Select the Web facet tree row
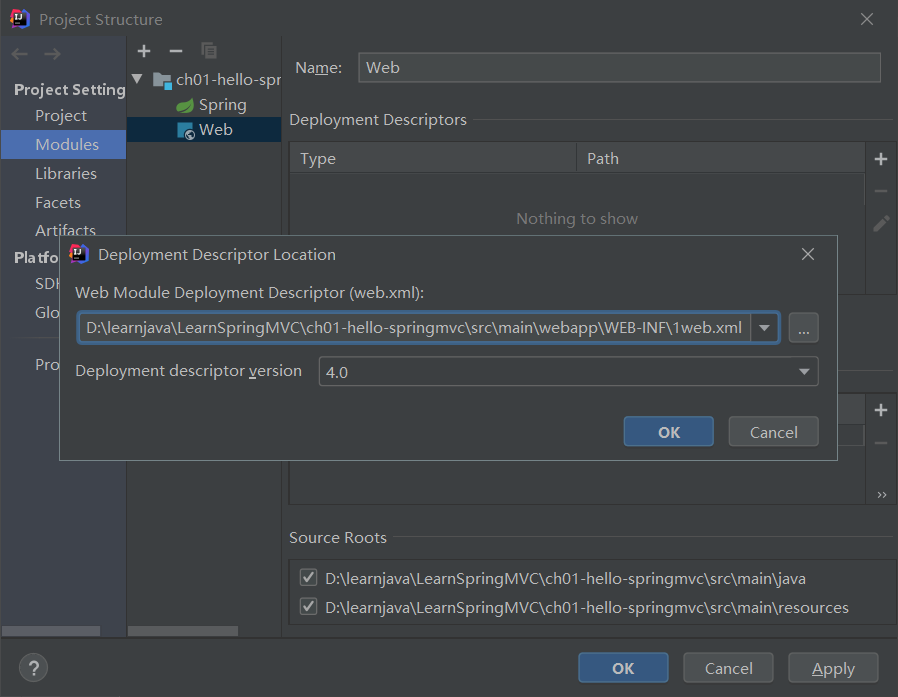This screenshot has height=697, width=898. point(204,130)
